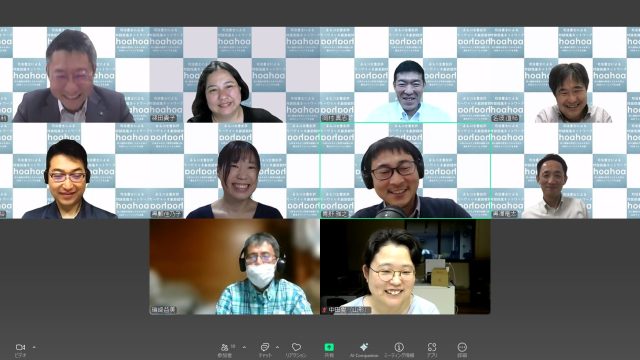The height and width of the screenshot is (360, 640).
Task: Click the 中田 participant name label
Action: click(349, 310)
